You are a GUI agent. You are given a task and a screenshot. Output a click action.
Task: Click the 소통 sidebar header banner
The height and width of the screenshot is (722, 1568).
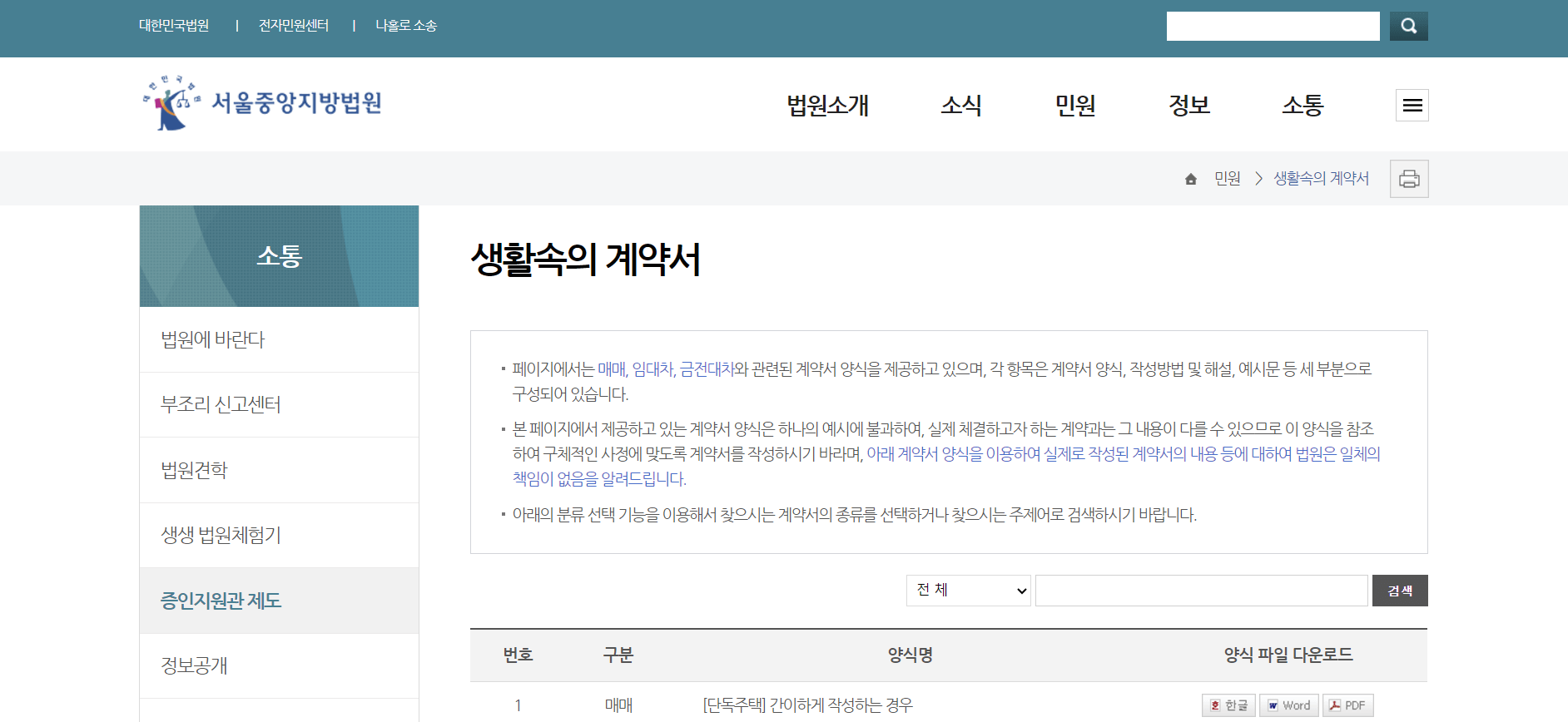click(x=279, y=256)
